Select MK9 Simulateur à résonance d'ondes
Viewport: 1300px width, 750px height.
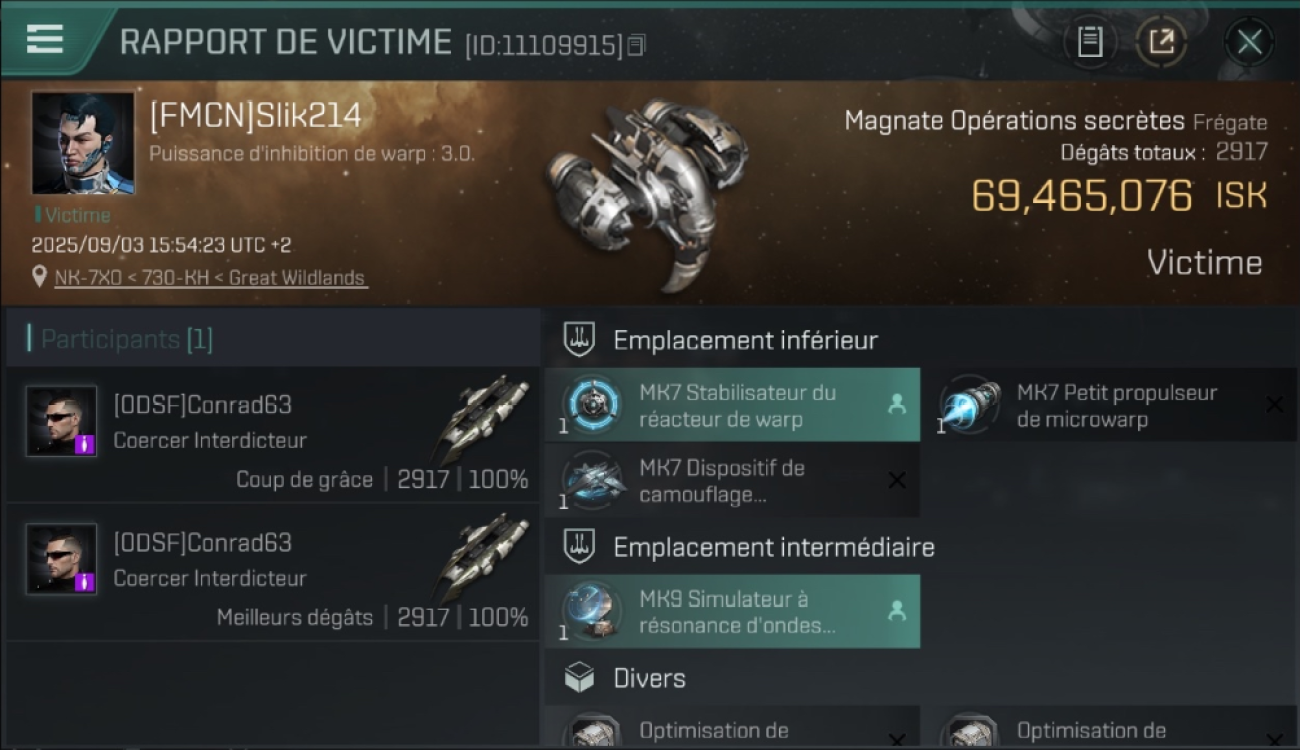click(732, 612)
